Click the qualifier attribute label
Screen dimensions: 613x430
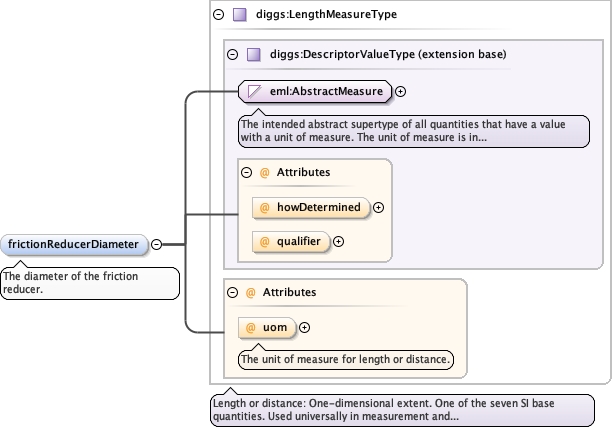[299, 241]
